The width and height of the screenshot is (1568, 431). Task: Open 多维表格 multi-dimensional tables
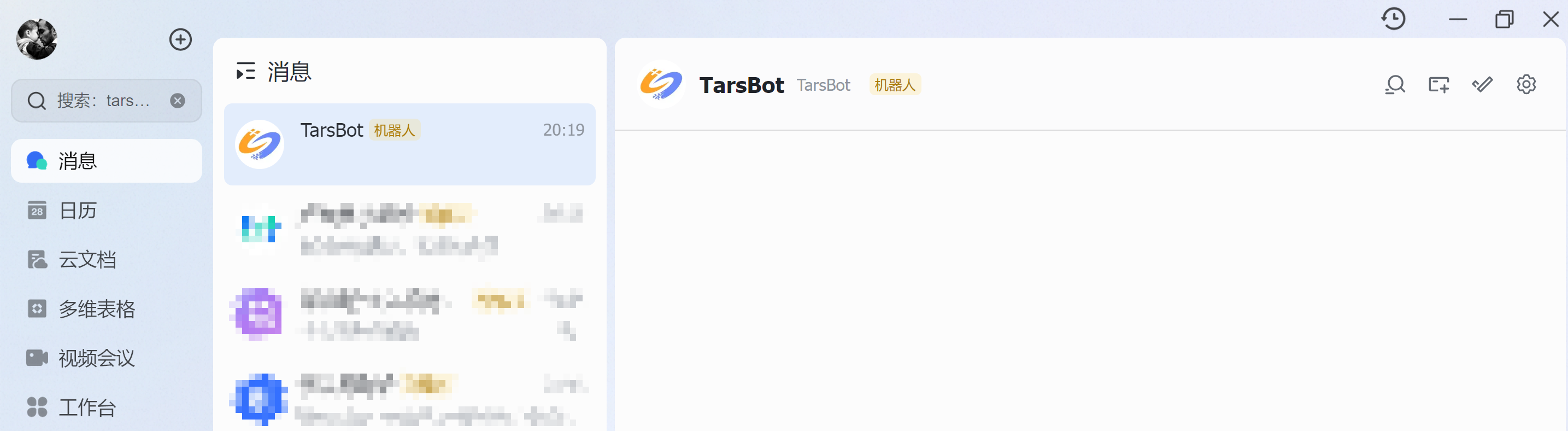pyautogui.click(x=96, y=309)
